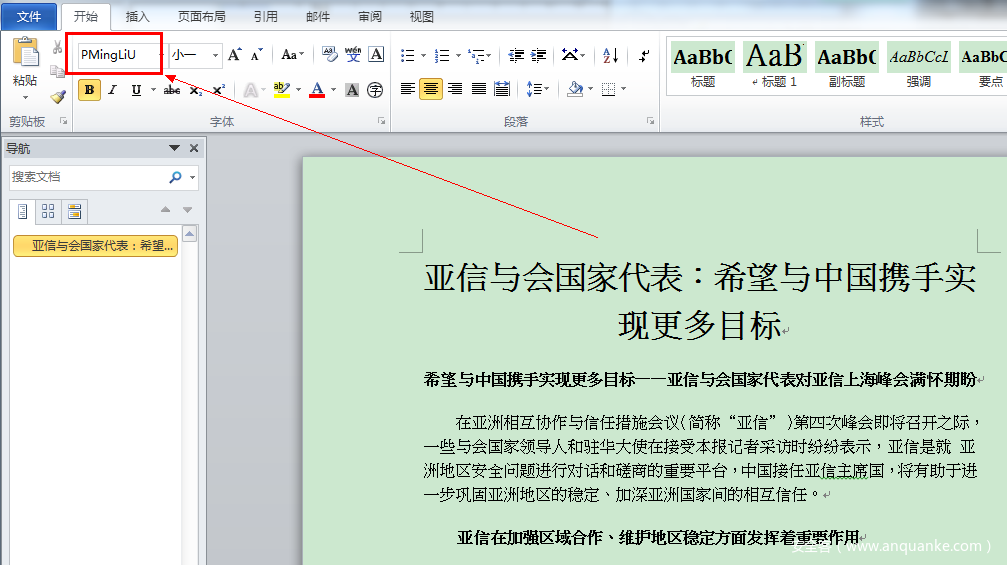Apply the 副标题 style
Viewport: 1007px width, 565px height.
click(x=846, y=64)
